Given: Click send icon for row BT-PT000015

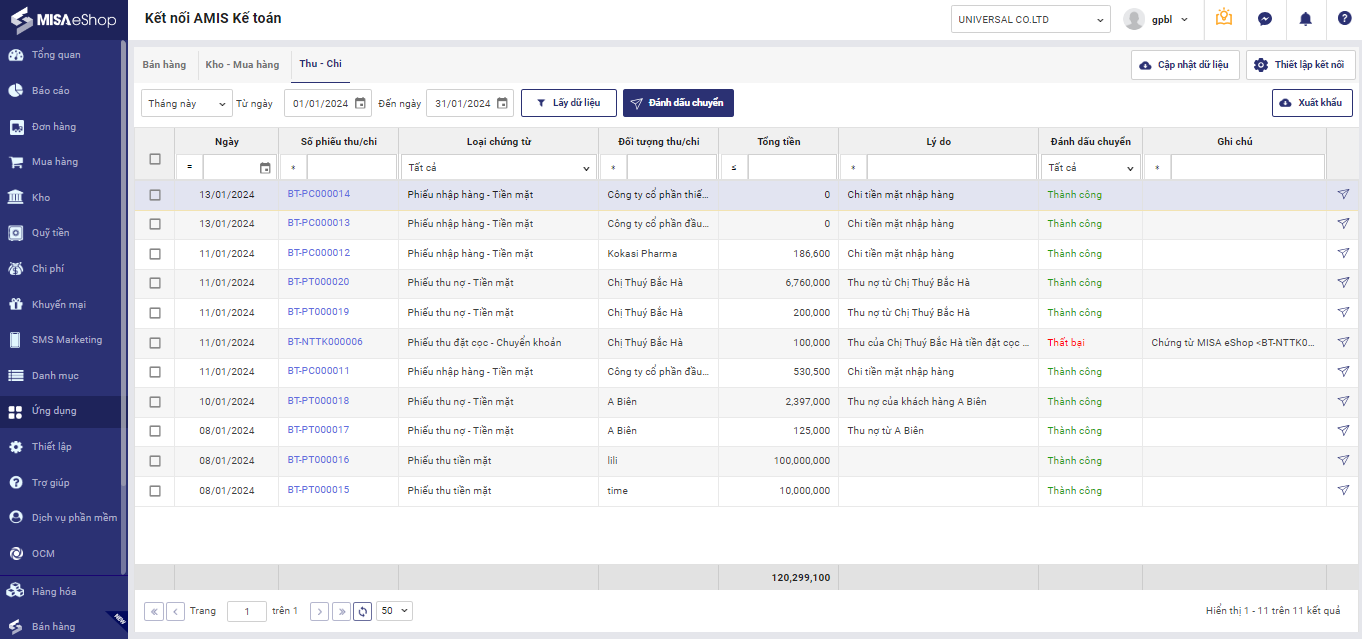Looking at the screenshot, I should coord(1343,491).
